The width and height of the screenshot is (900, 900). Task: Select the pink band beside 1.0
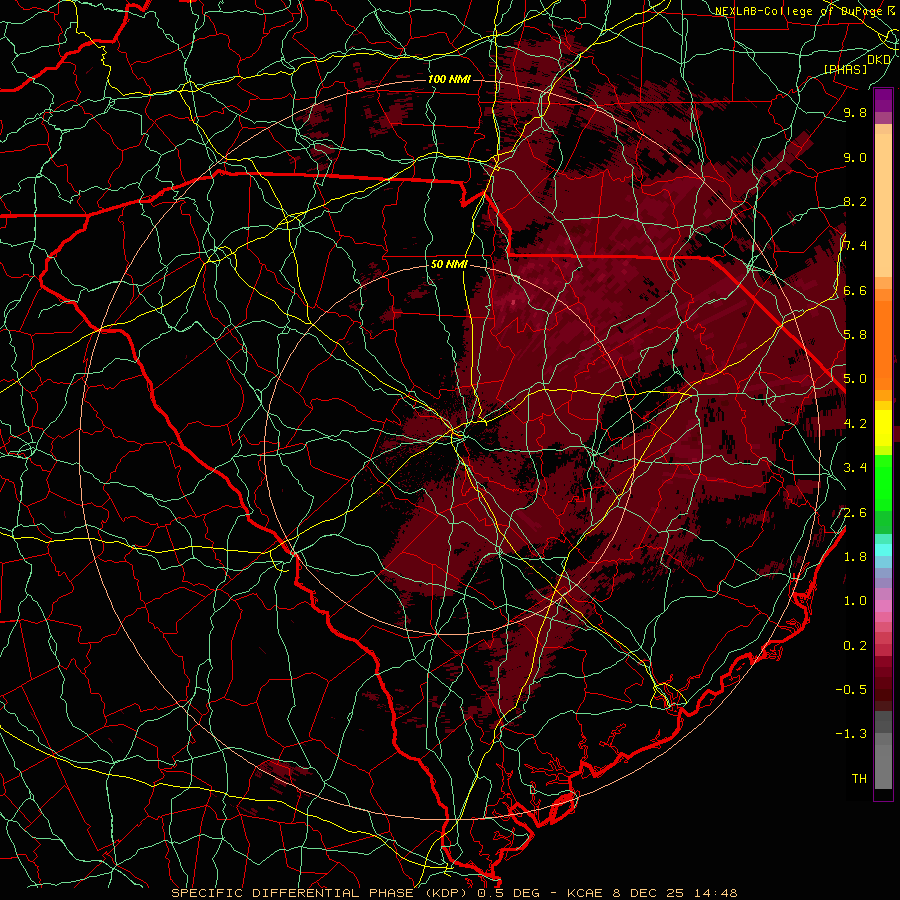click(883, 606)
